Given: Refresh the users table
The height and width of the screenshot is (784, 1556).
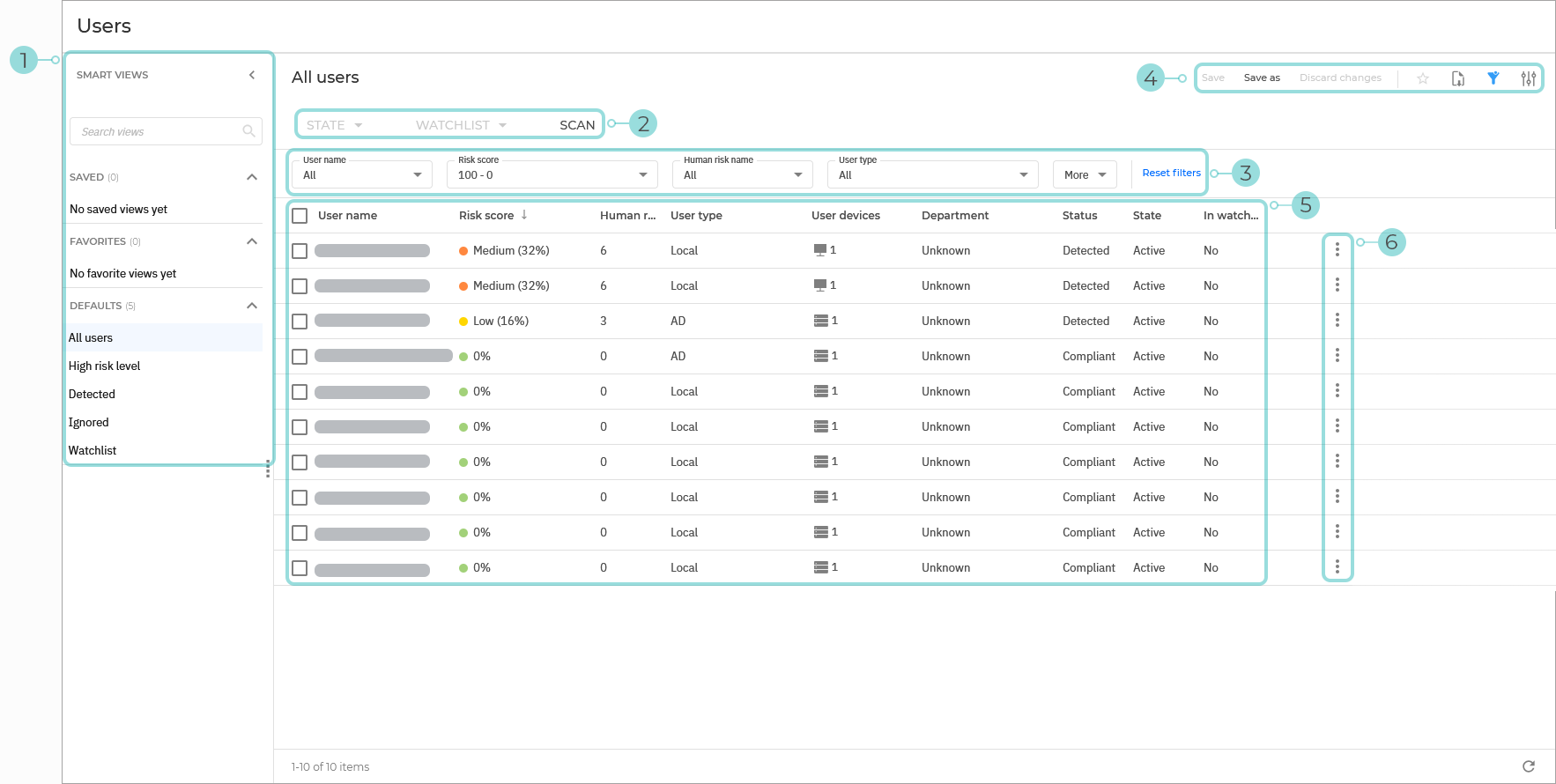Looking at the screenshot, I should click(1529, 766).
